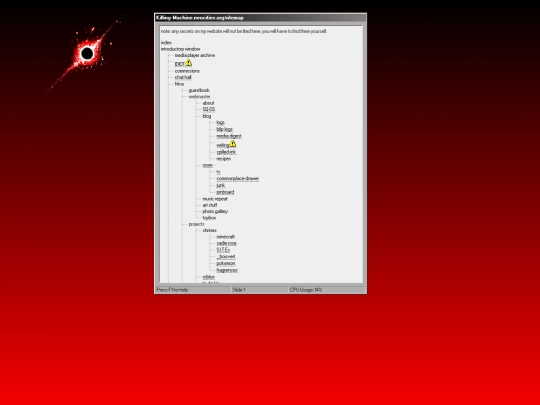540x405 pixels.
Task: Select the blog branch
Action: tap(207, 116)
